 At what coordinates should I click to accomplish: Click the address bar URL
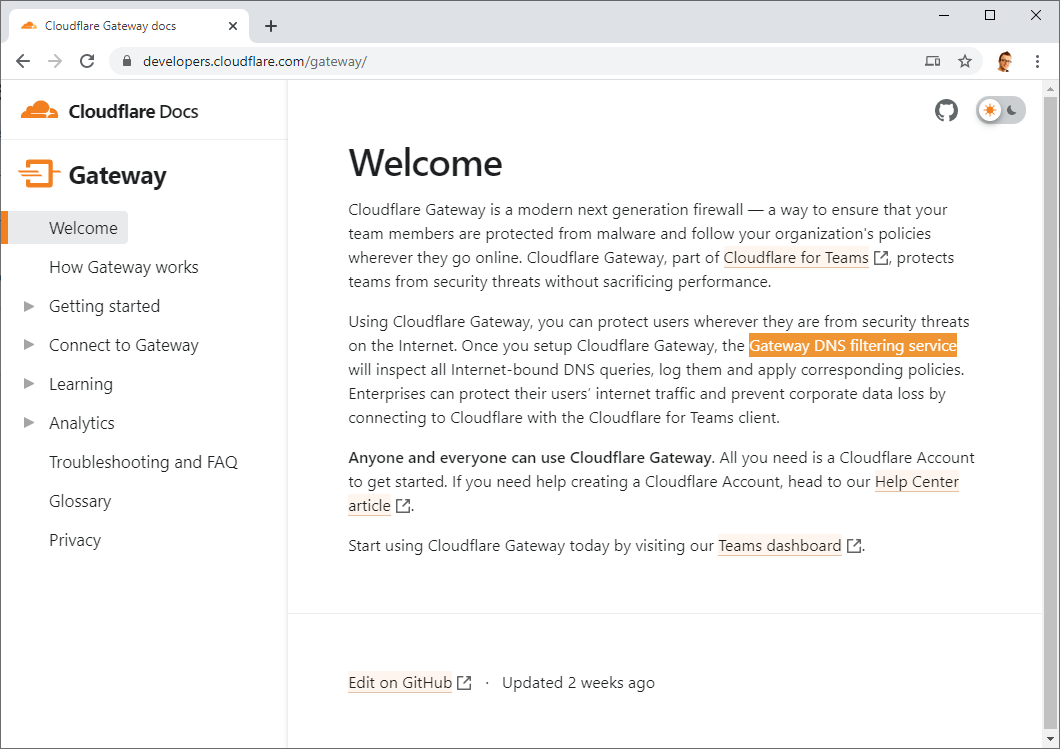click(255, 62)
